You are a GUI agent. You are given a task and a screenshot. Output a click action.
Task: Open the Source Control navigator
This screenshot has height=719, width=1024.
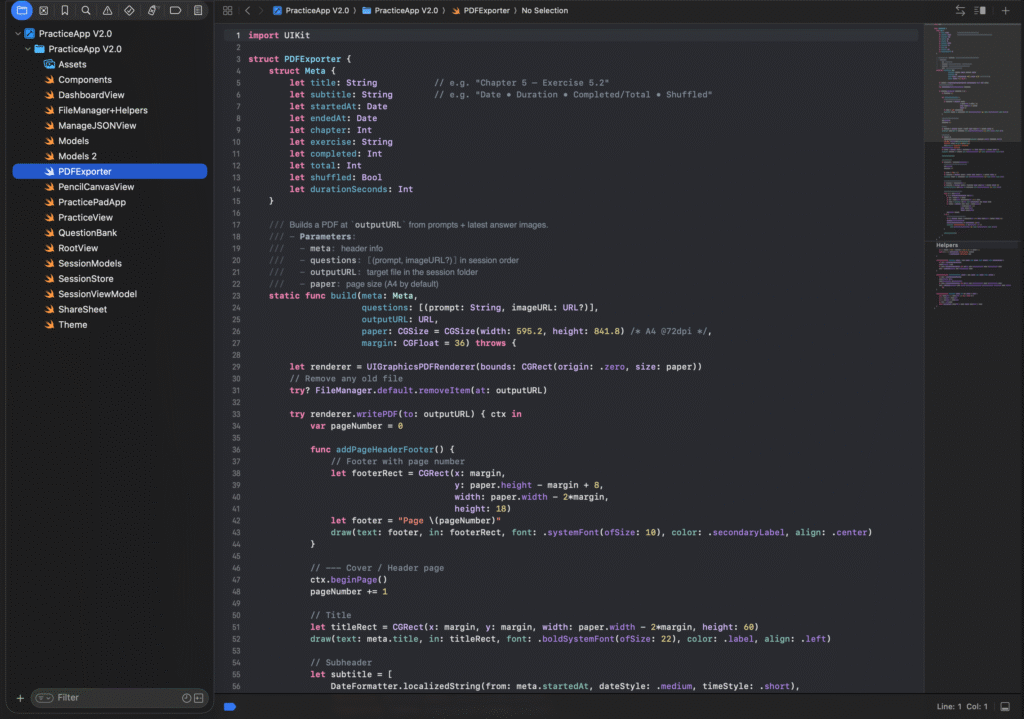click(43, 10)
